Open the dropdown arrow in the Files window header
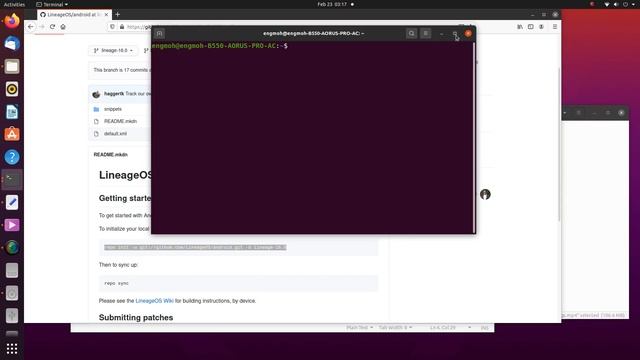The image size is (640, 360). [x=565, y=113]
